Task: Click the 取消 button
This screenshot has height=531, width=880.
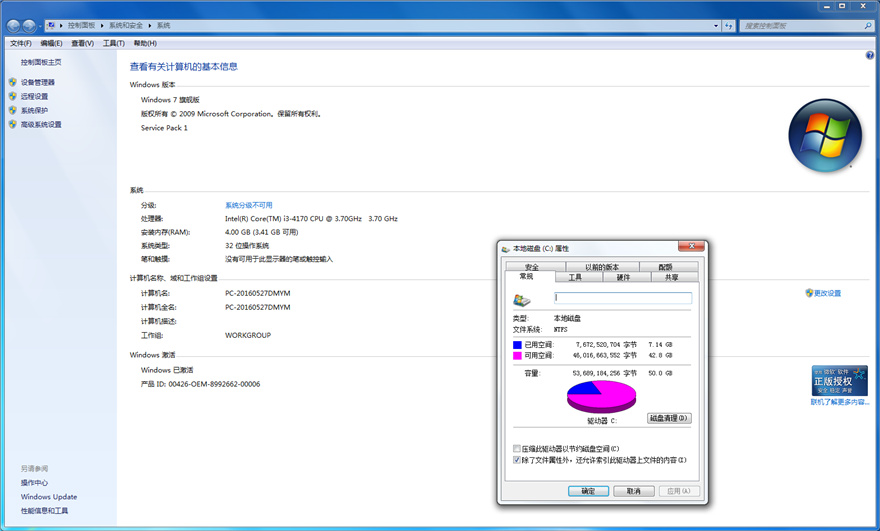Action: [x=634, y=491]
